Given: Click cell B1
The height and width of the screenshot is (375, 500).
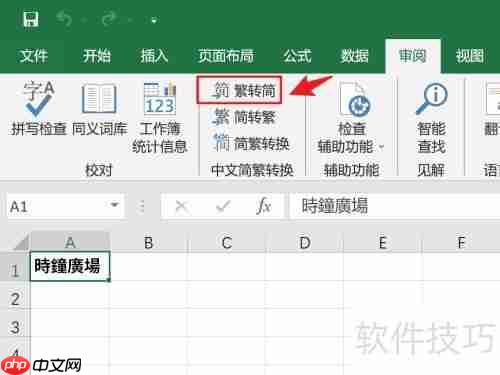Looking at the screenshot, I should tap(149, 267).
